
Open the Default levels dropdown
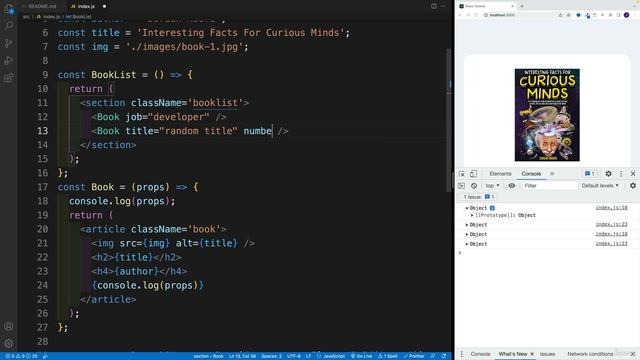click(x=600, y=186)
